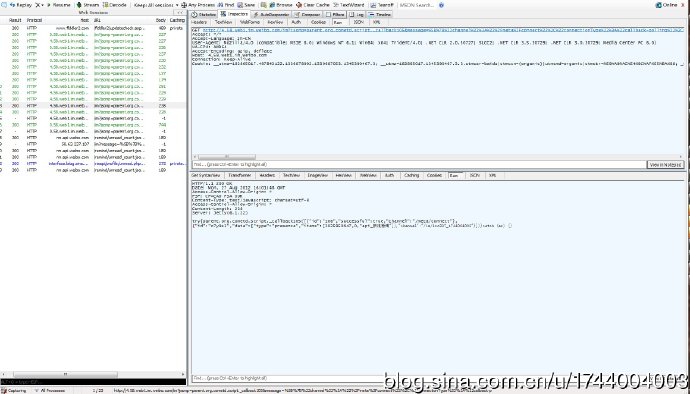
Task: Click the Online status indicator
Action: (x=667, y=5)
